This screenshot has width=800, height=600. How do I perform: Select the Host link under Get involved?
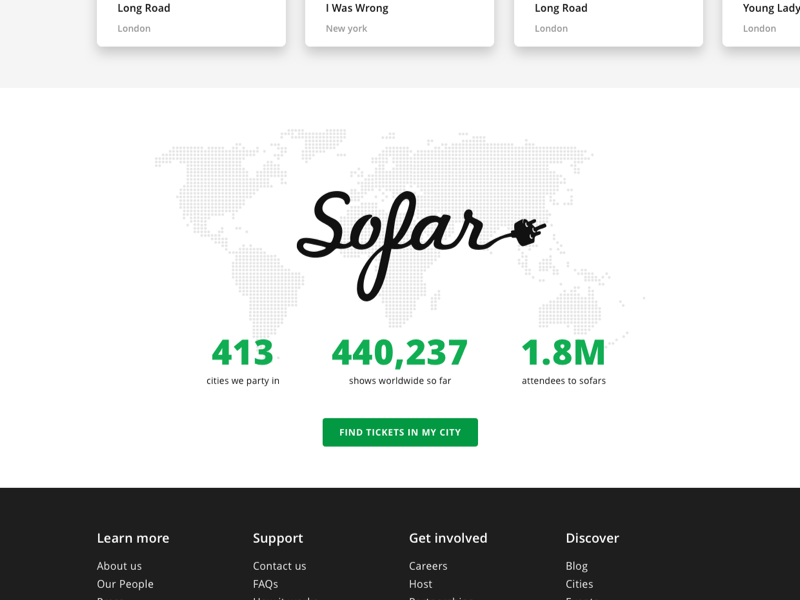(x=420, y=584)
